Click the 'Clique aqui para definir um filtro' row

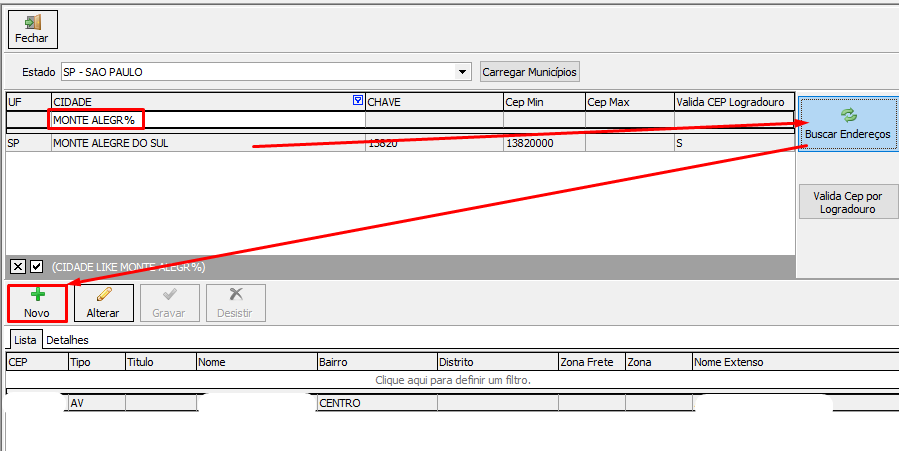(452, 380)
